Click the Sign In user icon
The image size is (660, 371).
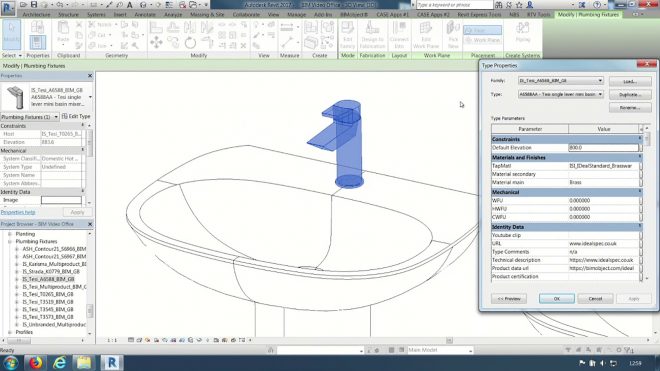(530, 5)
